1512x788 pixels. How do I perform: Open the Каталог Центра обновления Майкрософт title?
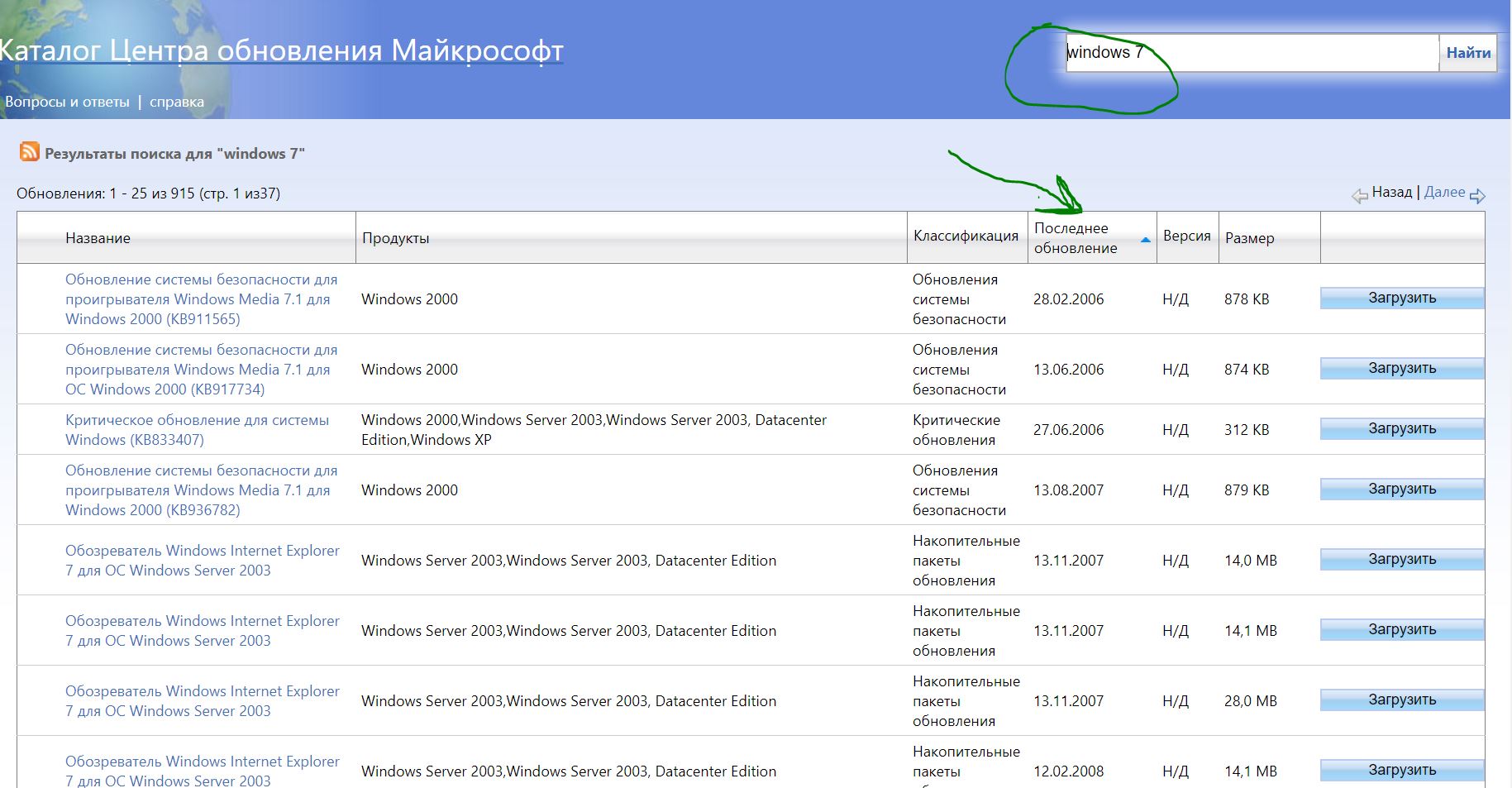point(281,50)
